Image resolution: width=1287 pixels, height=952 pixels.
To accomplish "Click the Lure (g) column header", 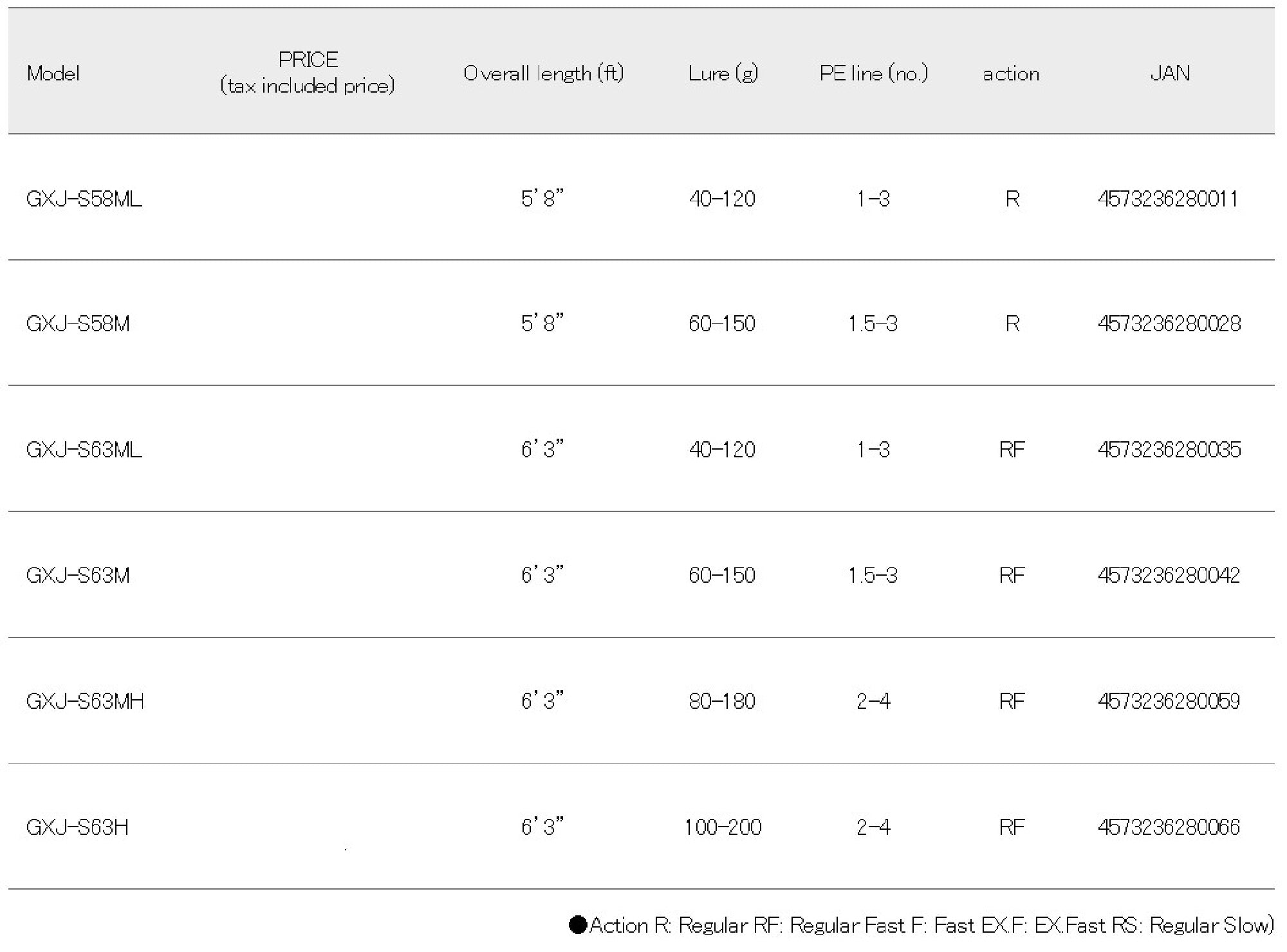I will pos(723,73).
